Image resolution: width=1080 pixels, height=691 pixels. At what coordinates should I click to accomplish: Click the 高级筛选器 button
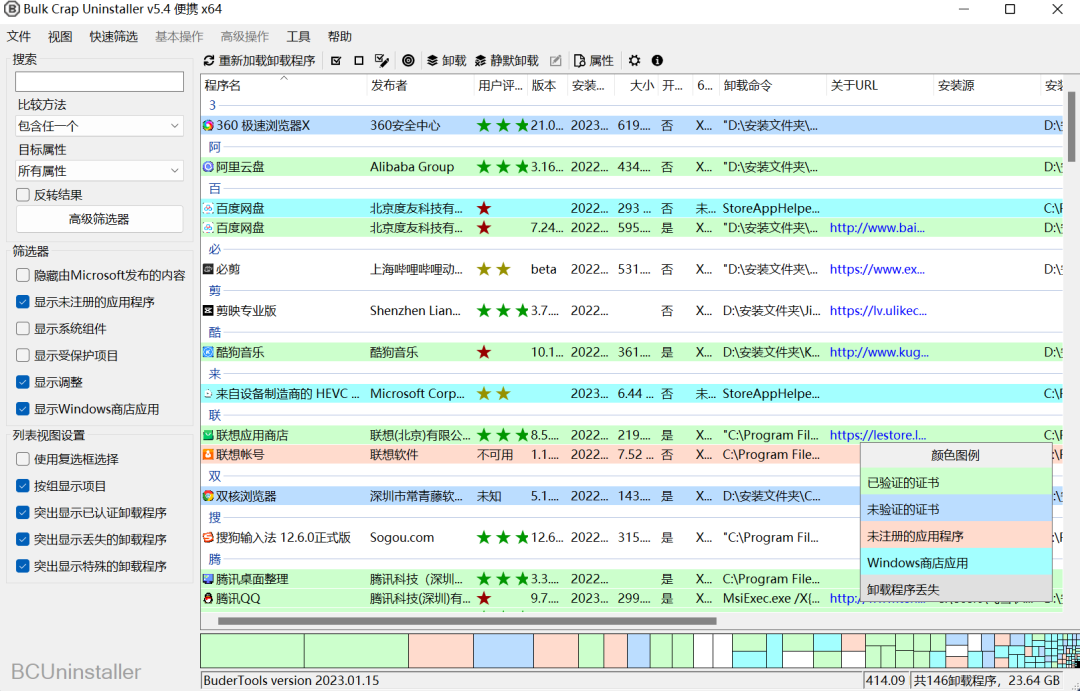pos(99,219)
